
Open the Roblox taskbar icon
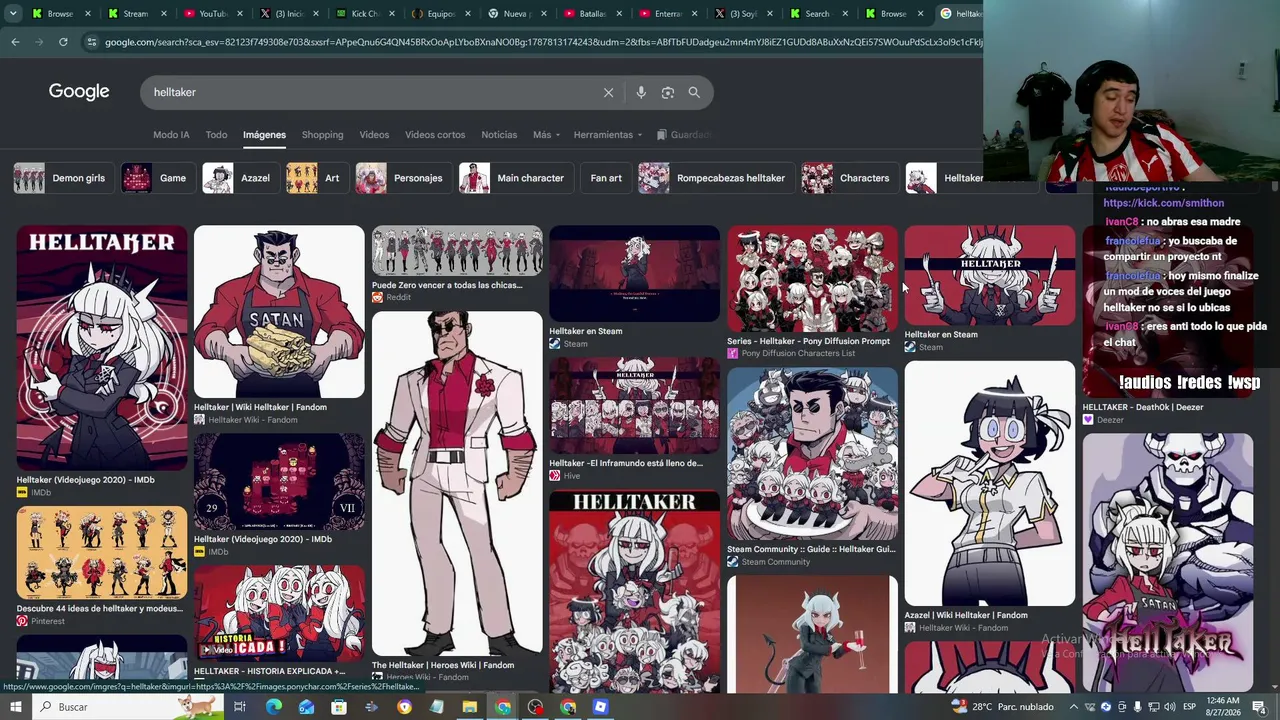point(600,707)
